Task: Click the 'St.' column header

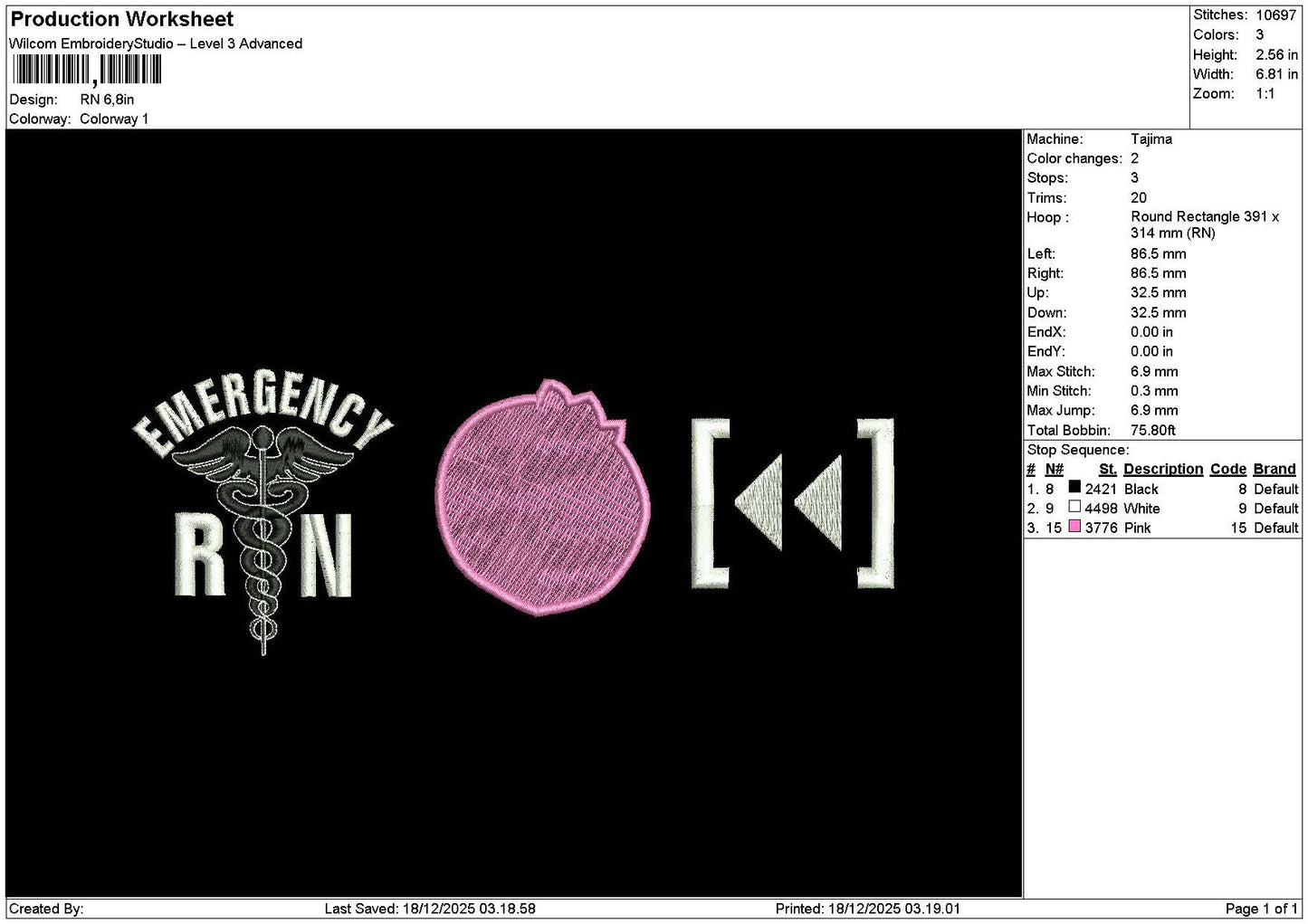Action: pos(1108,469)
